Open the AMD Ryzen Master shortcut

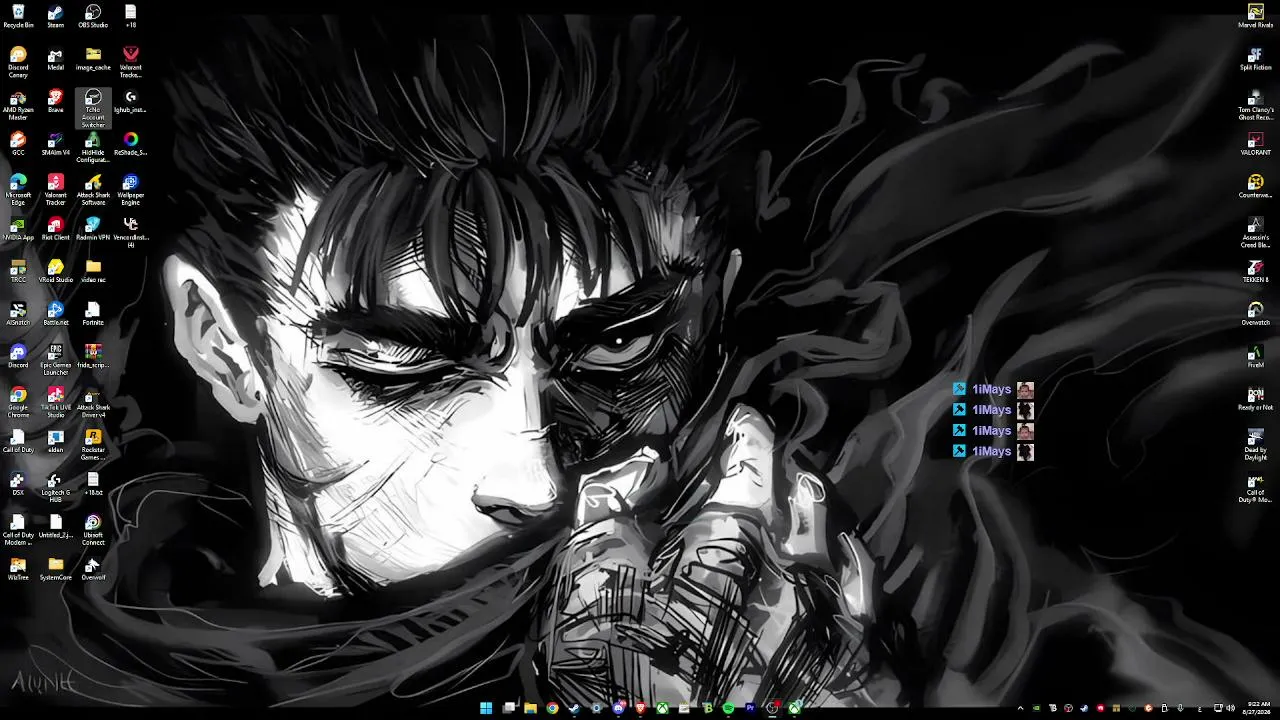(18, 105)
